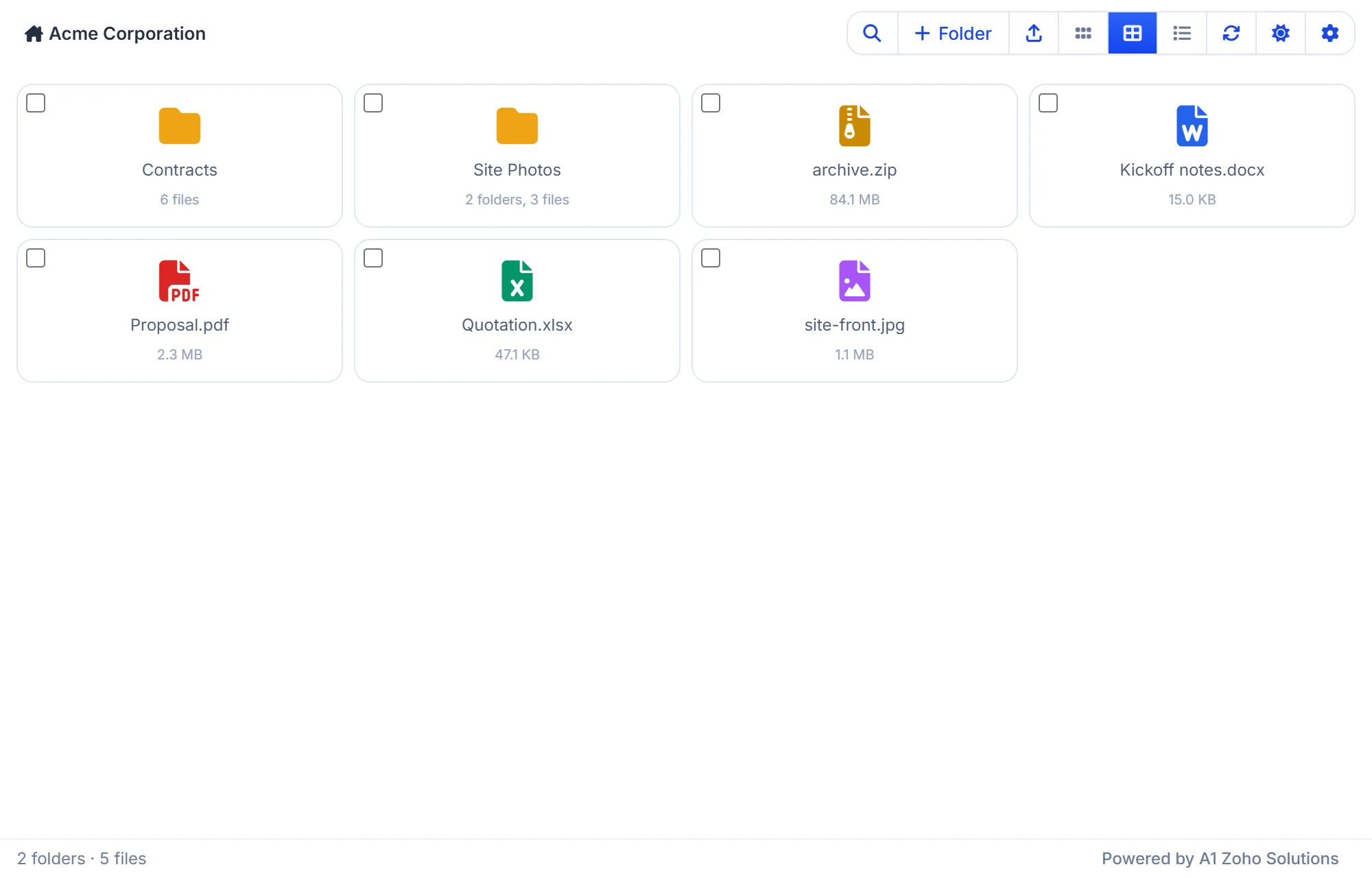
Task: Click the Contracts folder name
Action: point(180,170)
